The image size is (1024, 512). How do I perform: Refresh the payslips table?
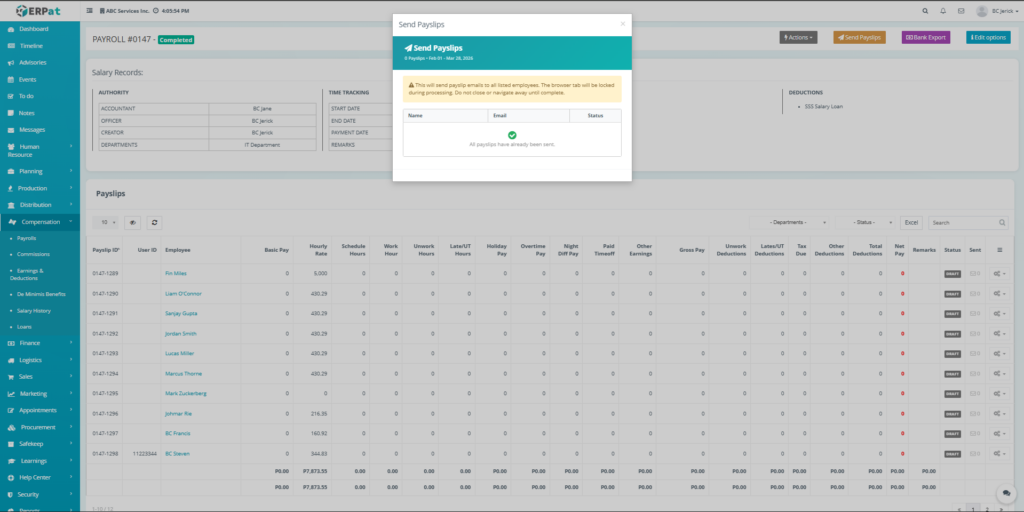tap(155, 222)
